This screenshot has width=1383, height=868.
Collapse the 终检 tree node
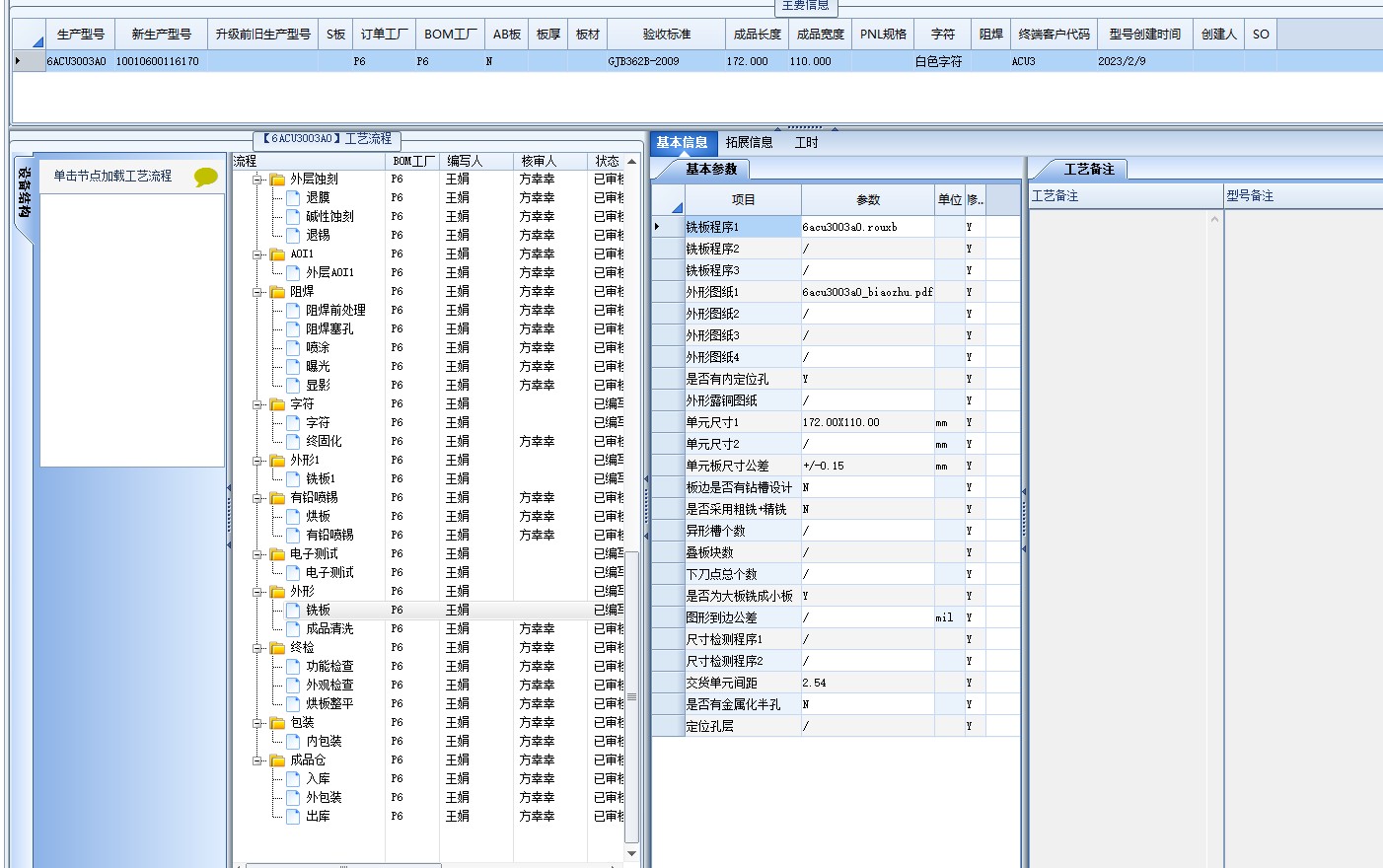(x=257, y=648)
